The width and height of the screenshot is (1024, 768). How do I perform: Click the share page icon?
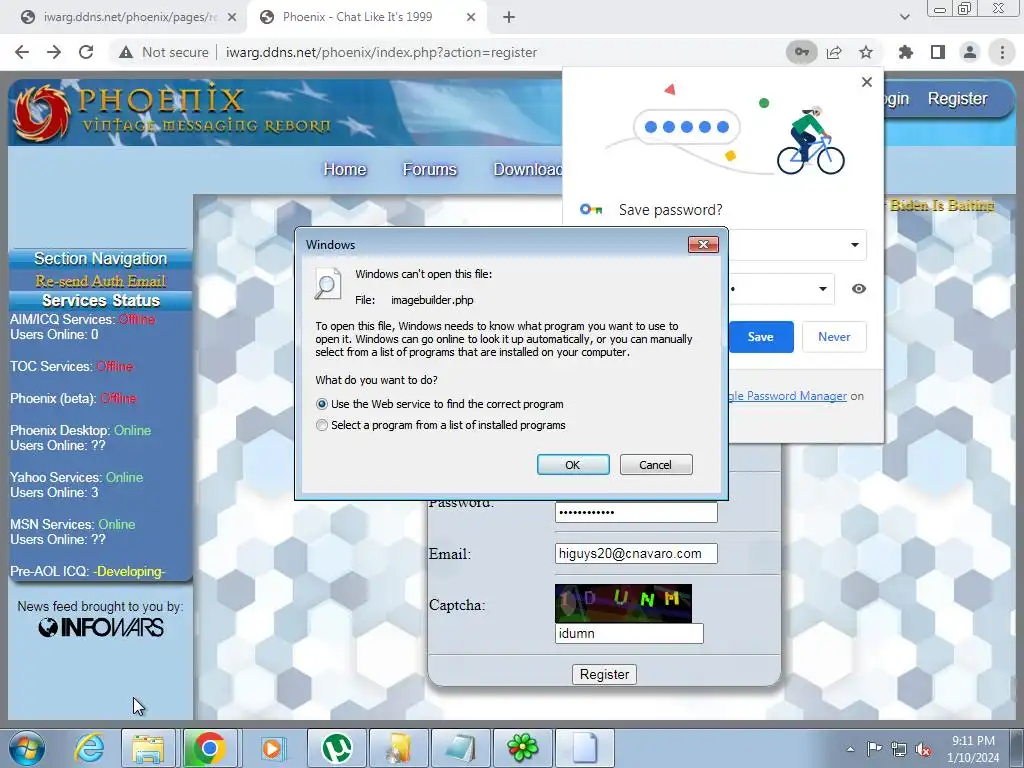[x=834, y=52]
